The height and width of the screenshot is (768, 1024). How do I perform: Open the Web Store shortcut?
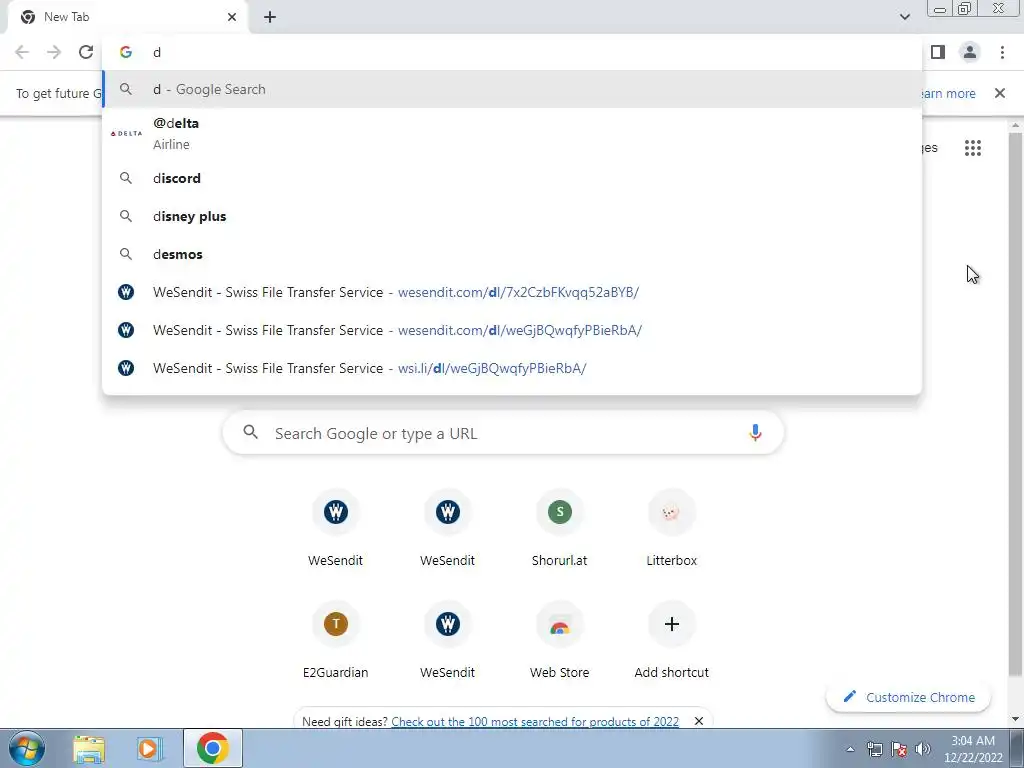[560, 642]
